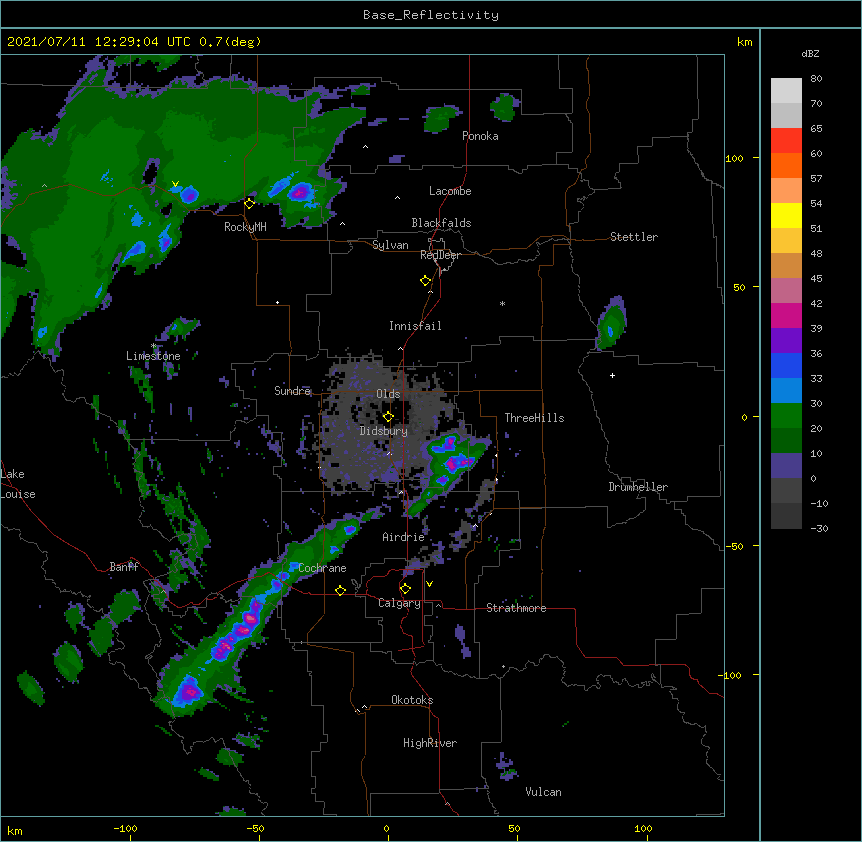Click the 33 dBZ light blue swatch
The image size is (862, 842).
coord(786,390)
